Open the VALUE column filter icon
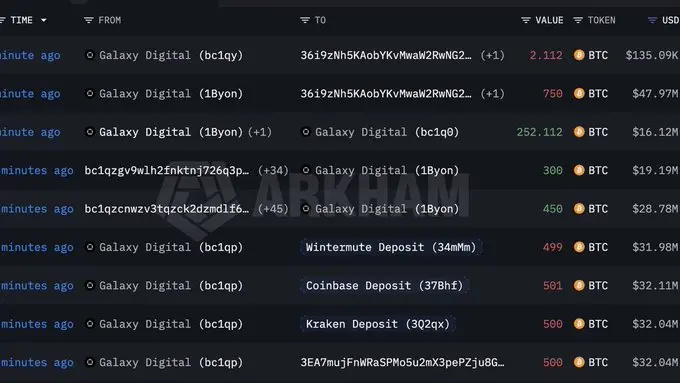 [x=526, y=20]
